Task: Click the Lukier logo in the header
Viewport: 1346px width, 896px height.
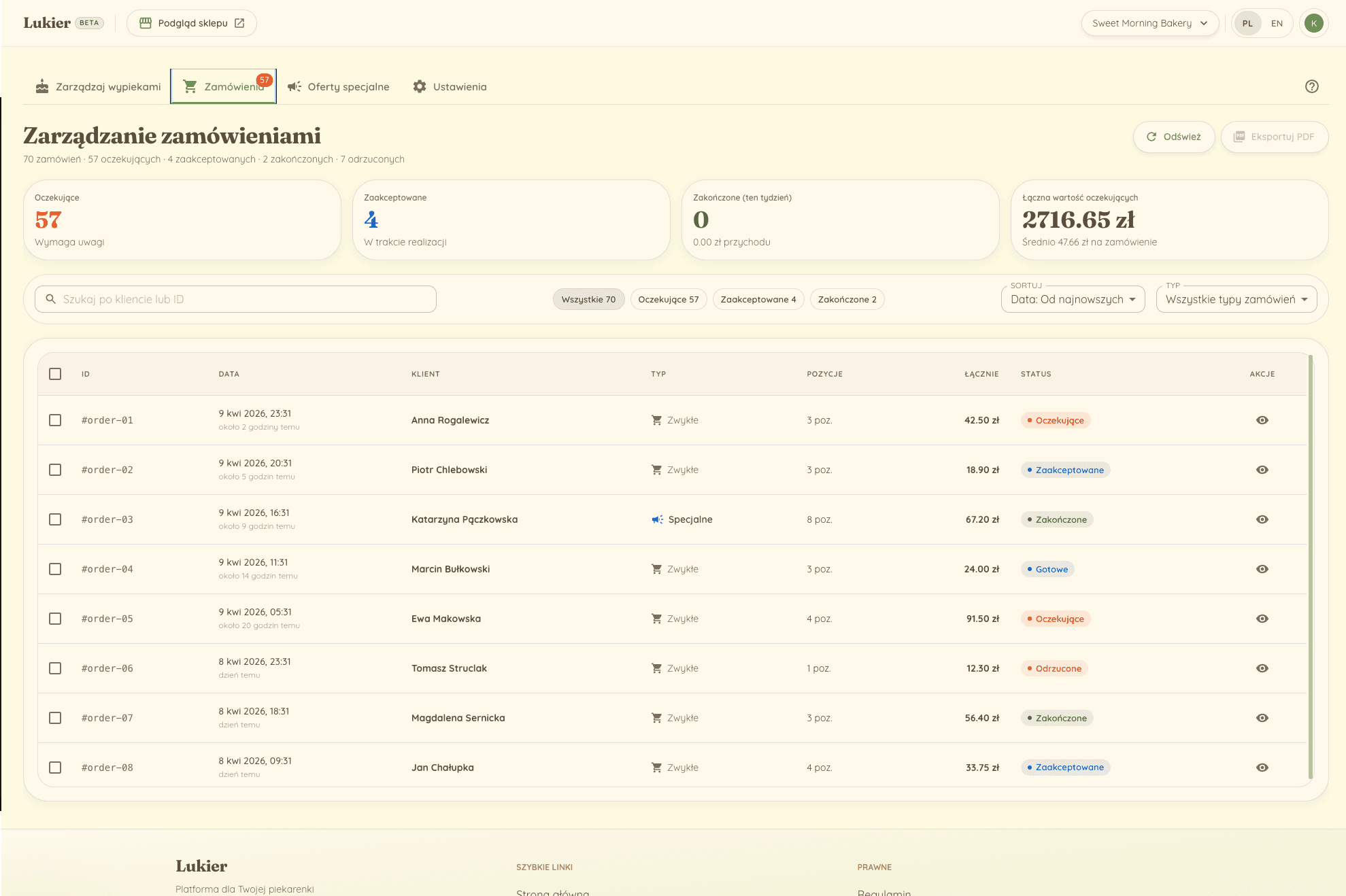Action: coord(47,23)
